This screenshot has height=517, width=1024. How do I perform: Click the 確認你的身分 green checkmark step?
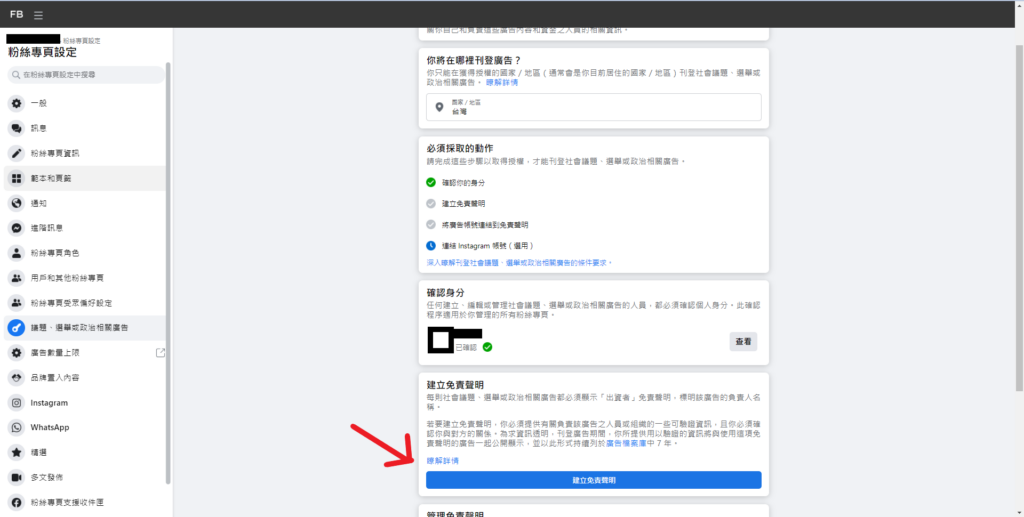click(430, 183)
